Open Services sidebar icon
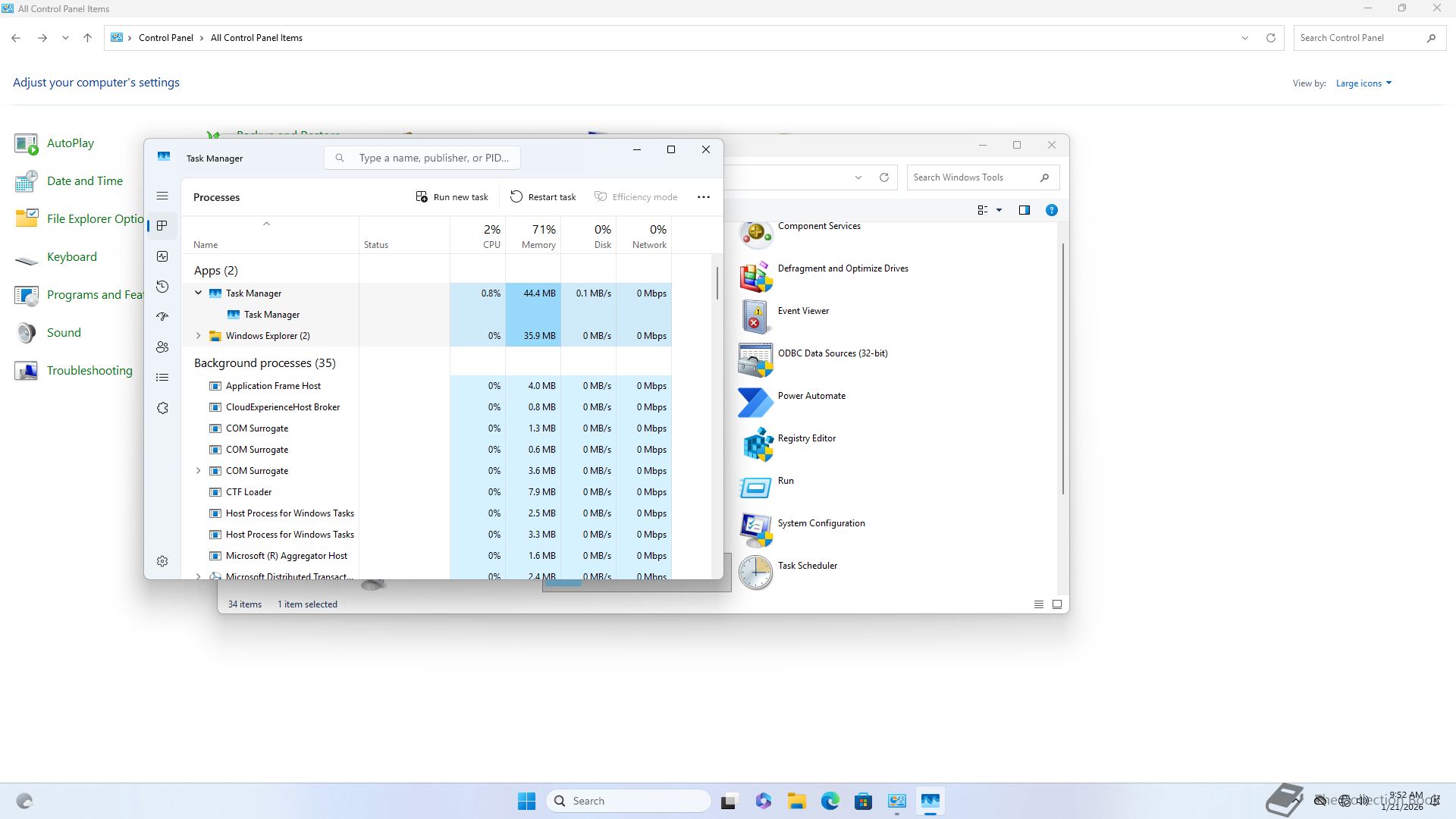 pyautogui.click(x=162, y=408)
